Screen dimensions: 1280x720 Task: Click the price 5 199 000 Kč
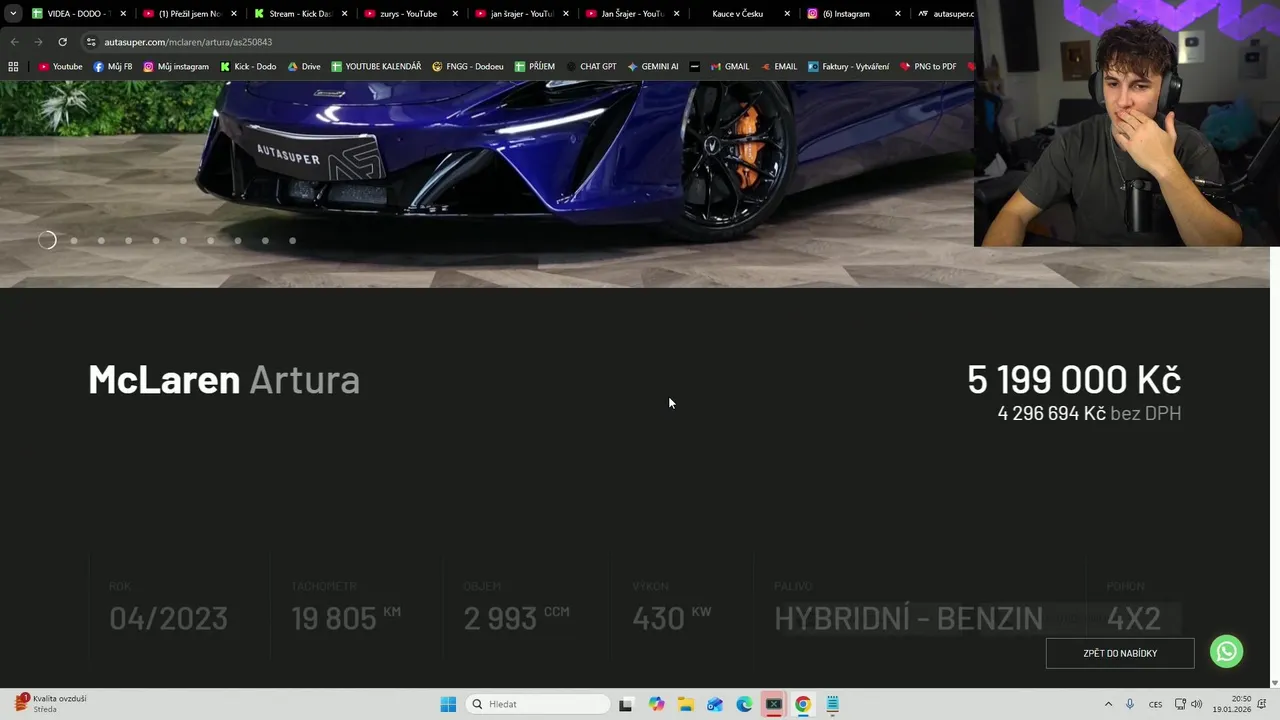(1074, 379)
